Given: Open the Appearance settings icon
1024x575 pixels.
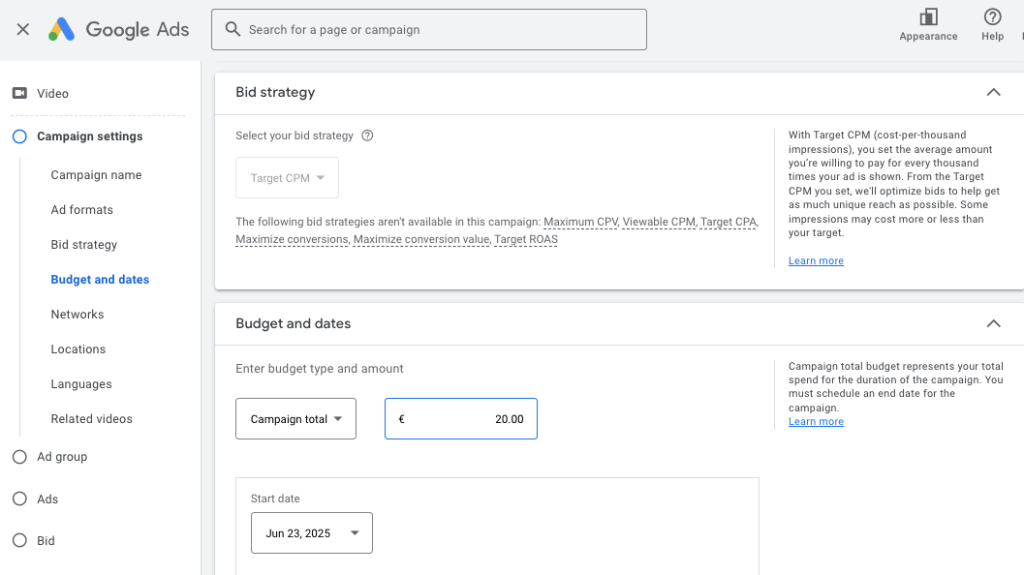Looking at the screenshot, I should point(928,18).
